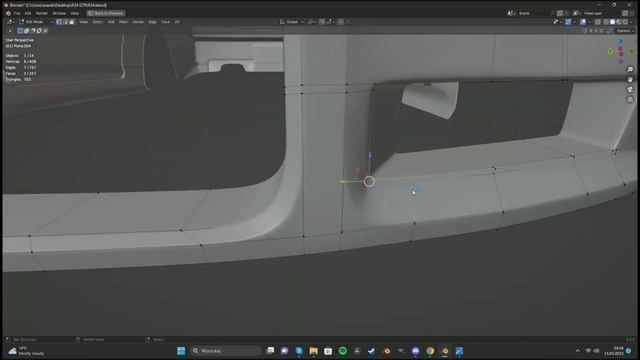Toggle mesh symmetry along X axis
This screenshot has width=640, height=360.
coord(591,31)
